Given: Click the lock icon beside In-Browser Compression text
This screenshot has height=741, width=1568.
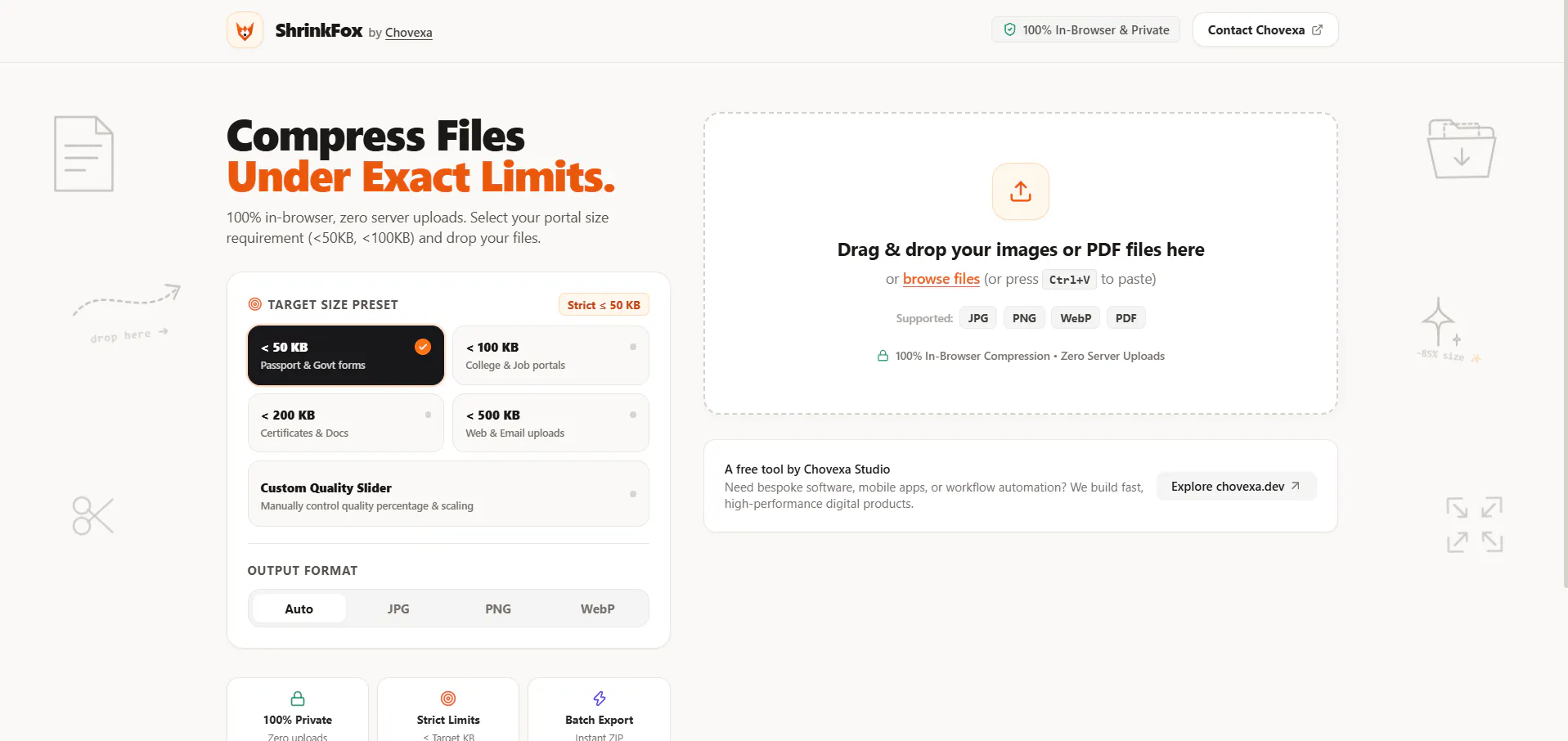Looking at the screenshot, I should coord(883,356).
